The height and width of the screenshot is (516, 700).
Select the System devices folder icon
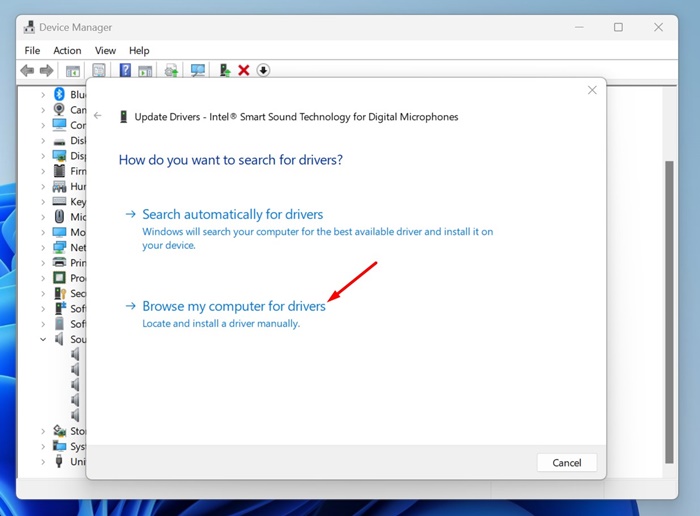tap(59, 446)
